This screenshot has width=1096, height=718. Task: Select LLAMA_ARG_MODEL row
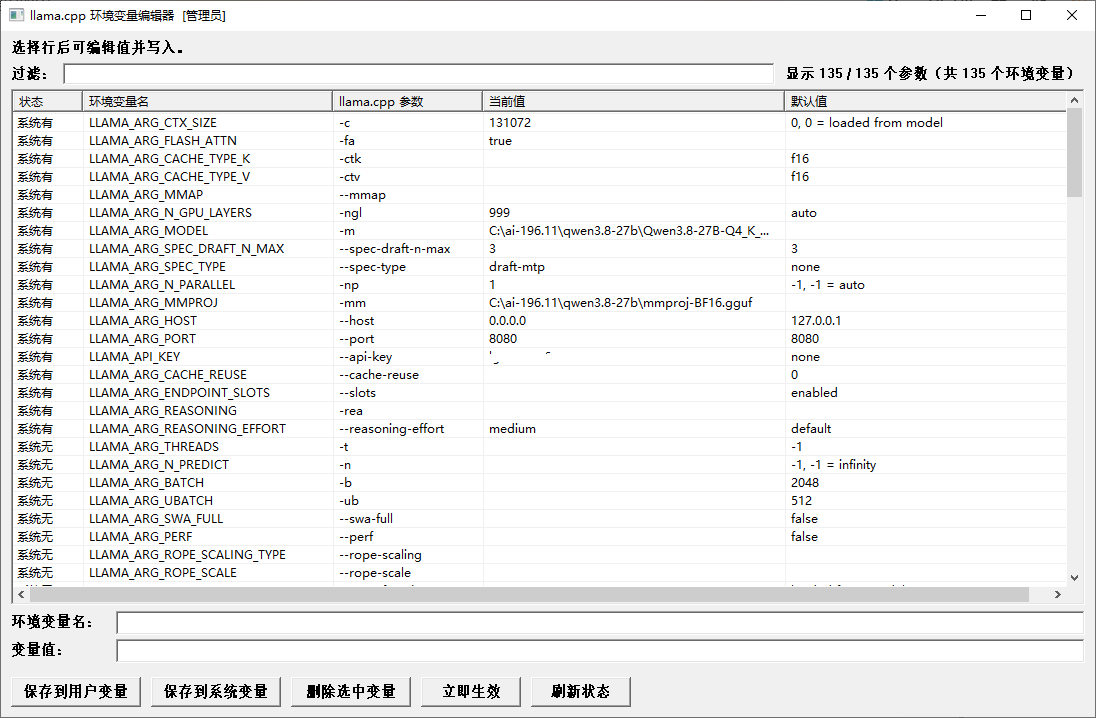(x=540, y=231)
